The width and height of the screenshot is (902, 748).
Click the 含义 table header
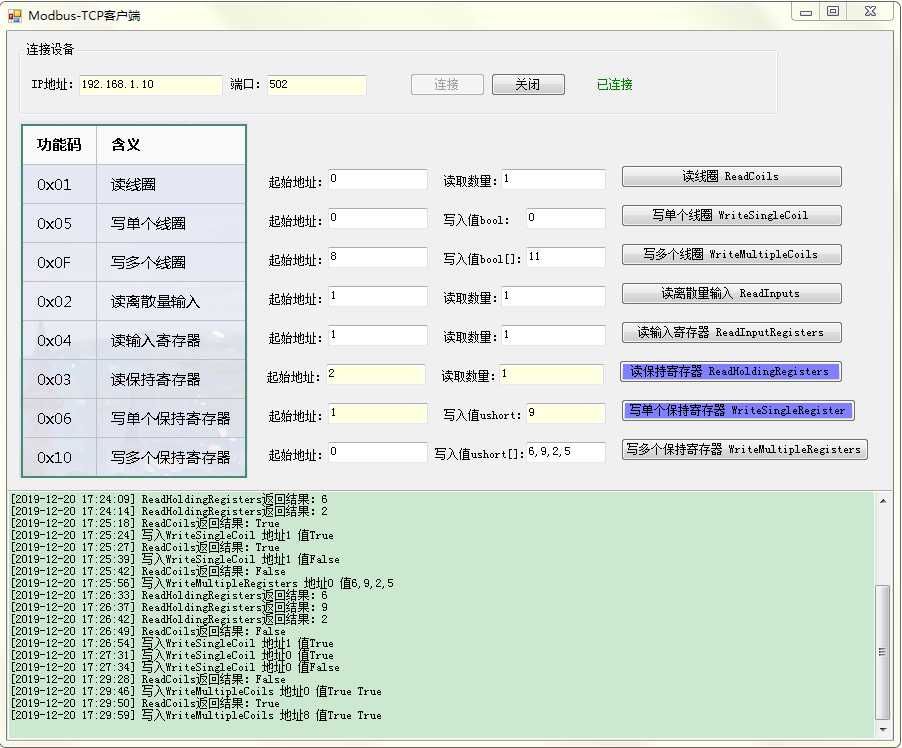[x=171, y=145]
